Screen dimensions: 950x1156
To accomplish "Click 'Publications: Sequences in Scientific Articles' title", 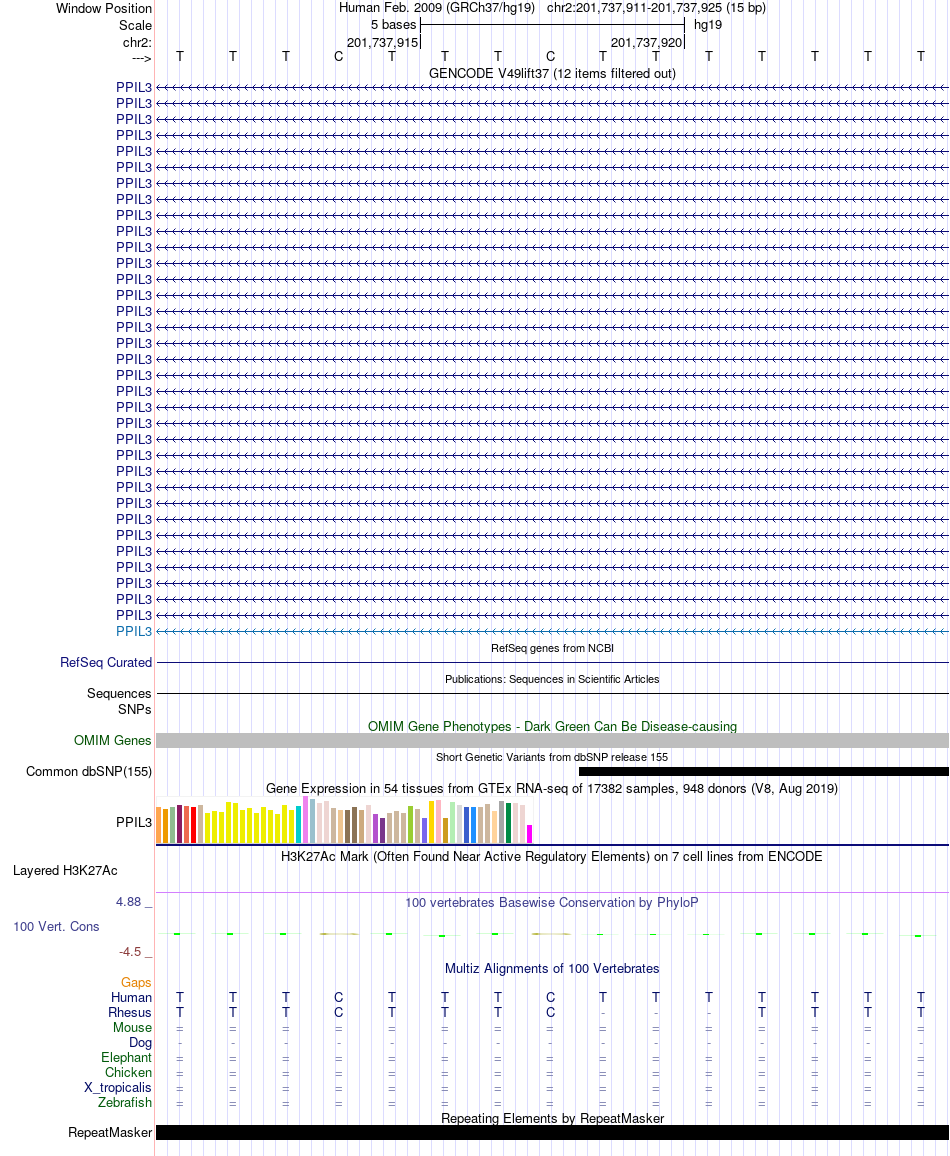I will 552,679.
